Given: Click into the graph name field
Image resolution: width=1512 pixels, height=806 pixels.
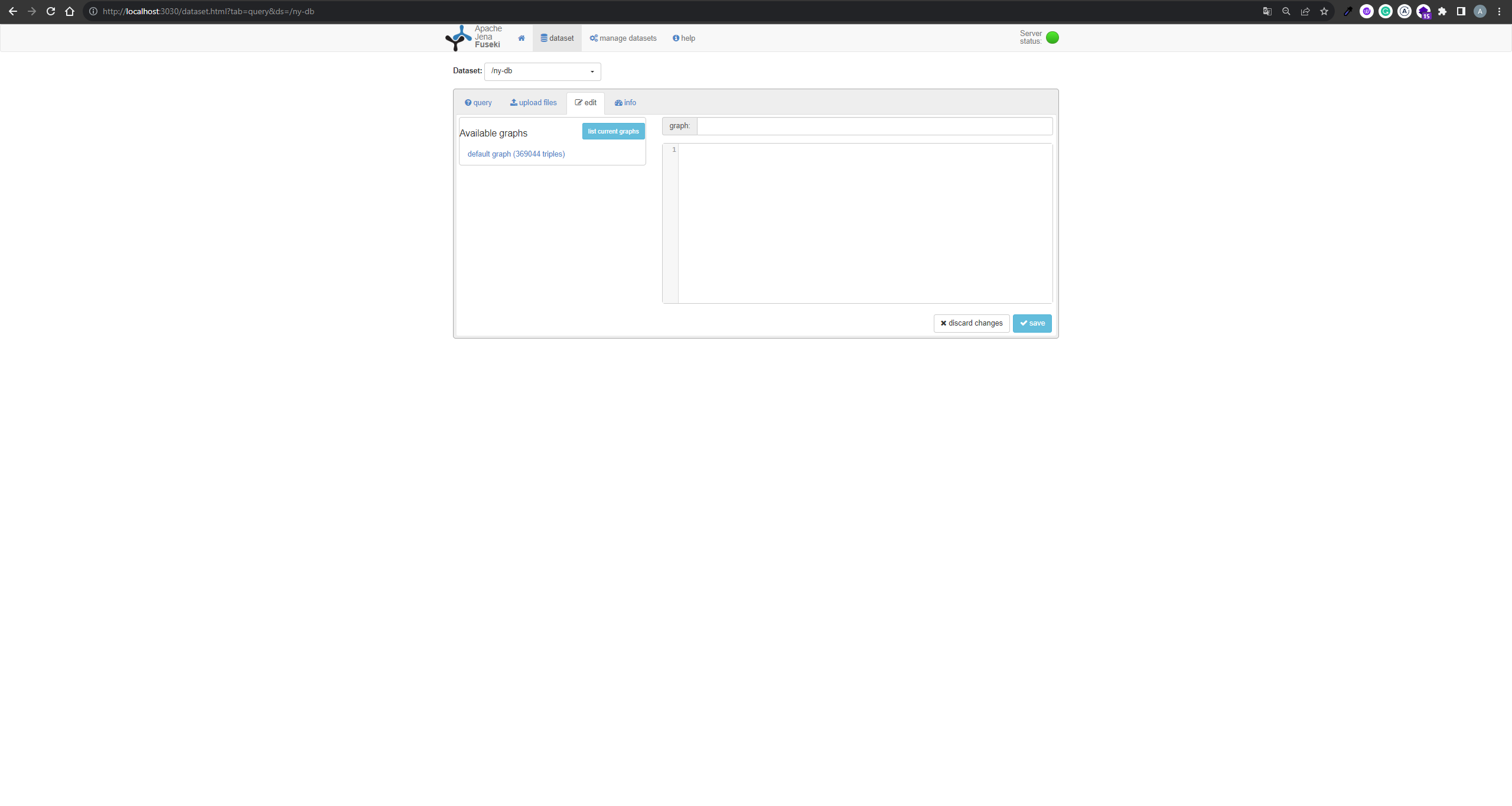Looking at the screenshot, I should (874, 126).
